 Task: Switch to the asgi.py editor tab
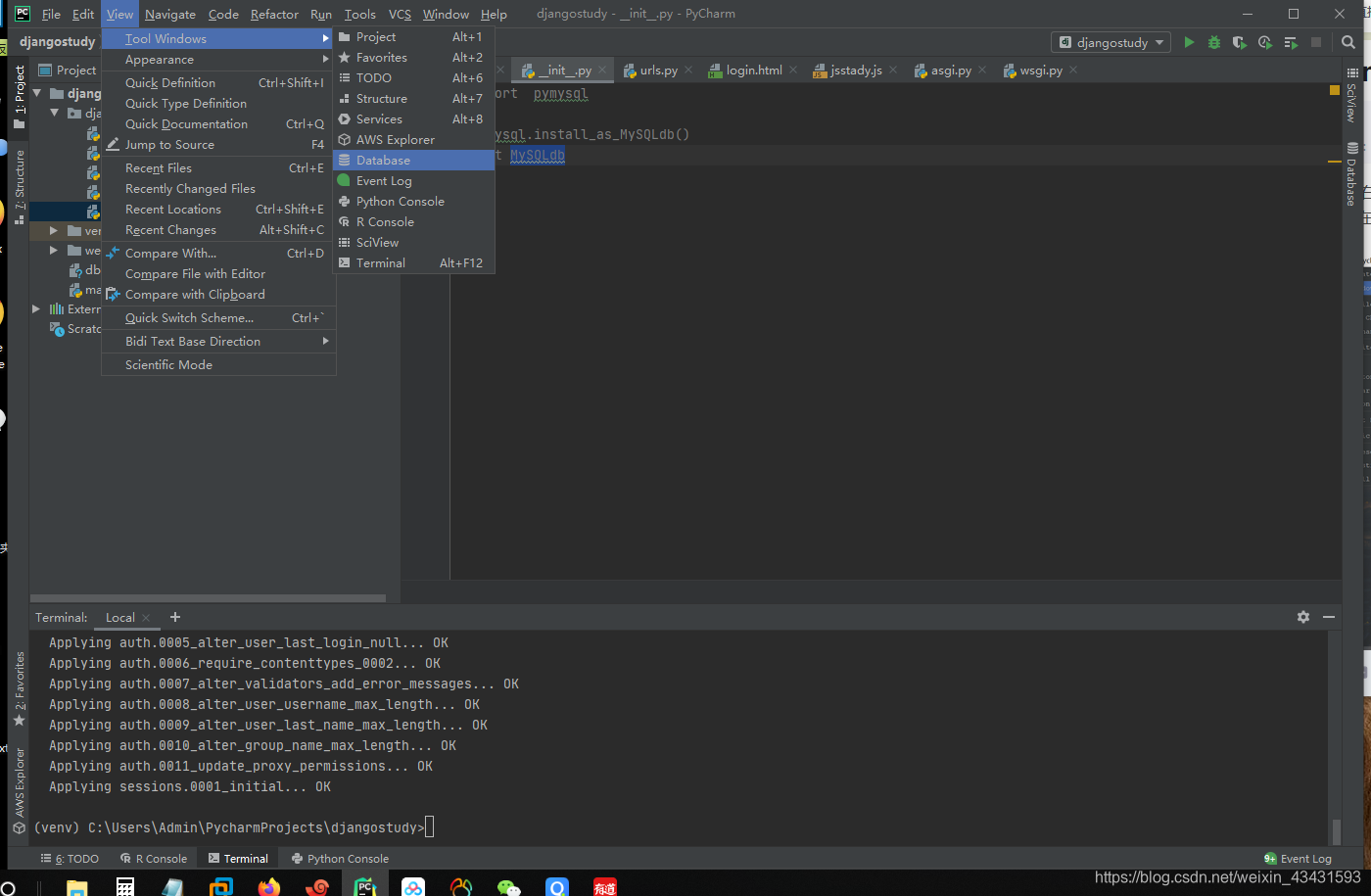[950, 70]
